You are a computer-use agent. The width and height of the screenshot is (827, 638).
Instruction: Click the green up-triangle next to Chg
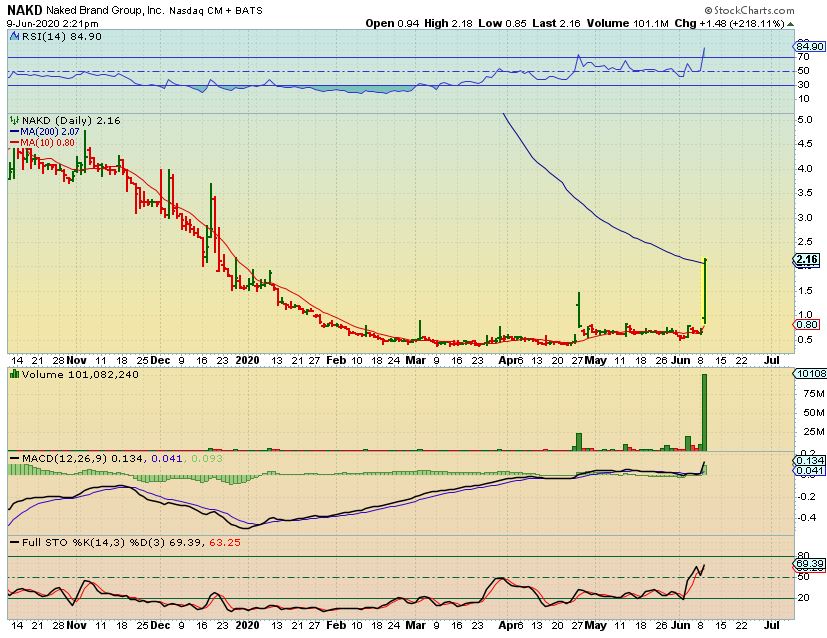click(790, 24)
